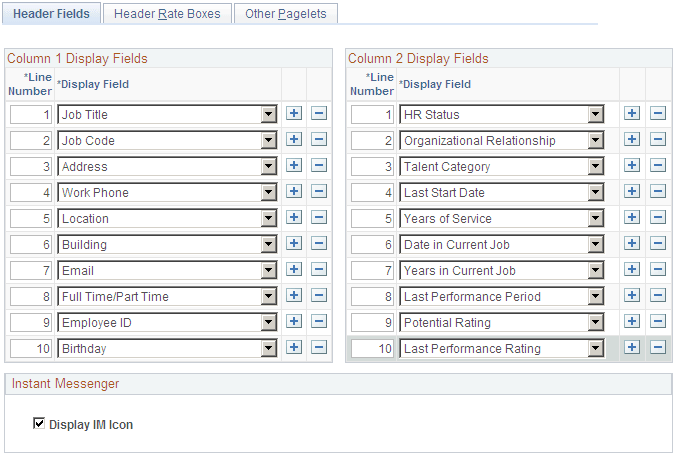The image size is (680, 459).
Task: Uncheck the Display IM Icon checkbox
Action: tap(39, 423)
